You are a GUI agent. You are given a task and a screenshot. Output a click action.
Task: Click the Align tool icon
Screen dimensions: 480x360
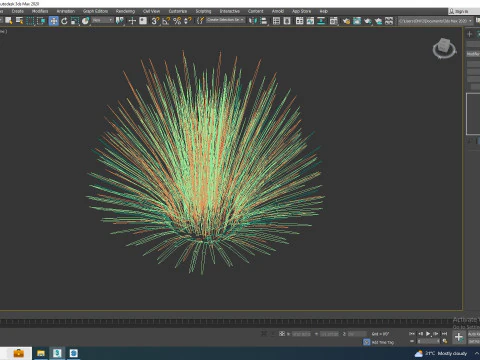click(x=264, y=21)
